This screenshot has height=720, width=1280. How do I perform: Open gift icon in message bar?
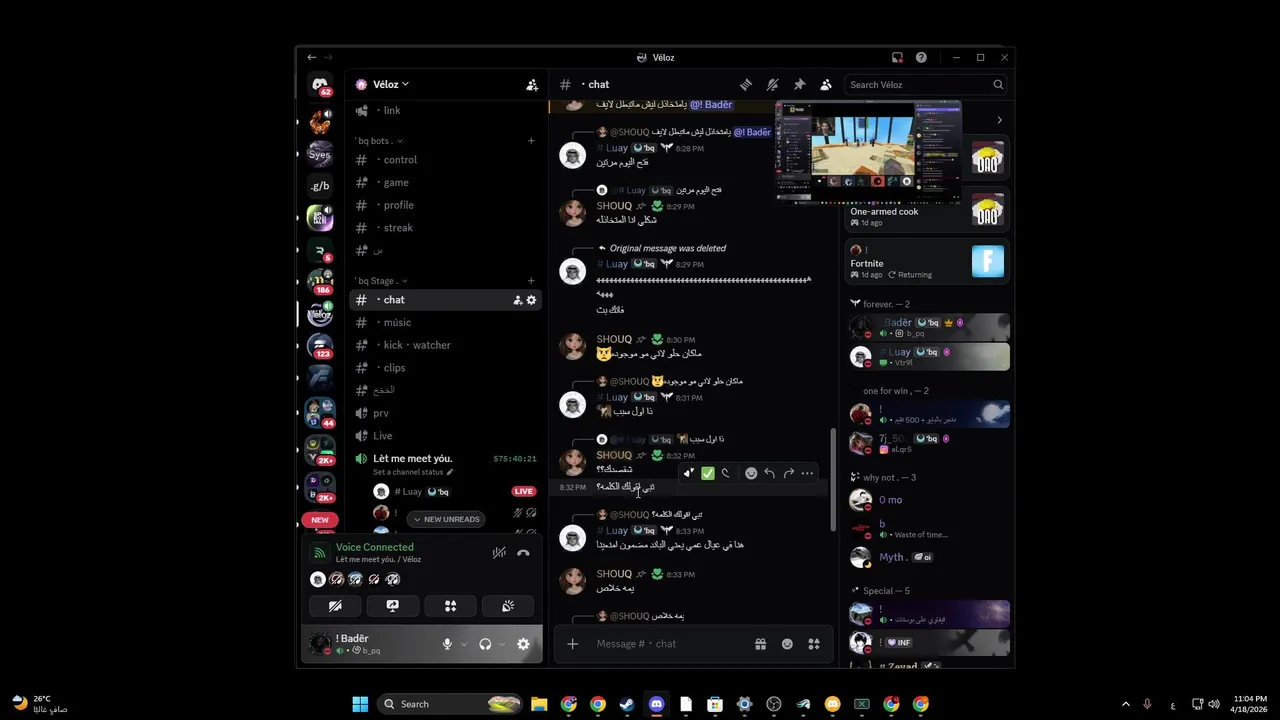coord(760,644)
